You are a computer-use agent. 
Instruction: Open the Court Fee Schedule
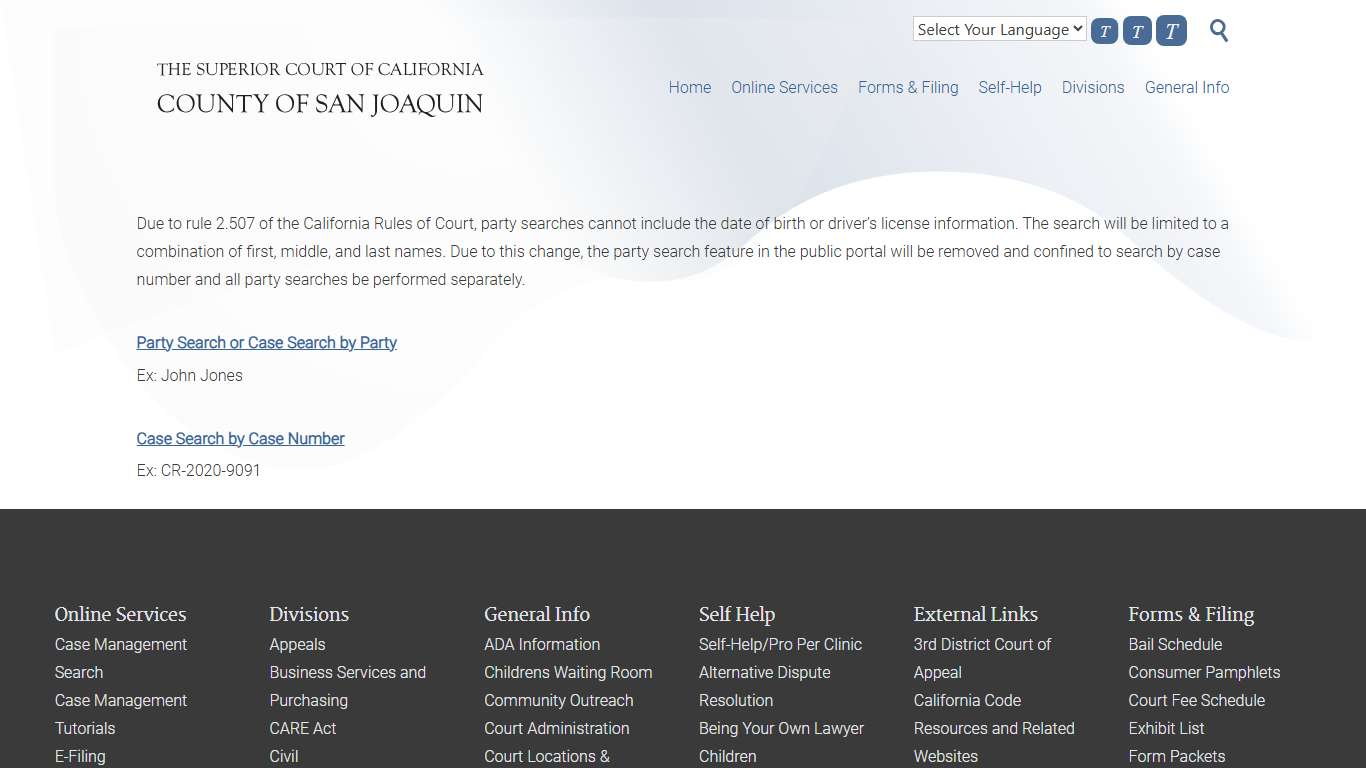[x=1196, y=700]
